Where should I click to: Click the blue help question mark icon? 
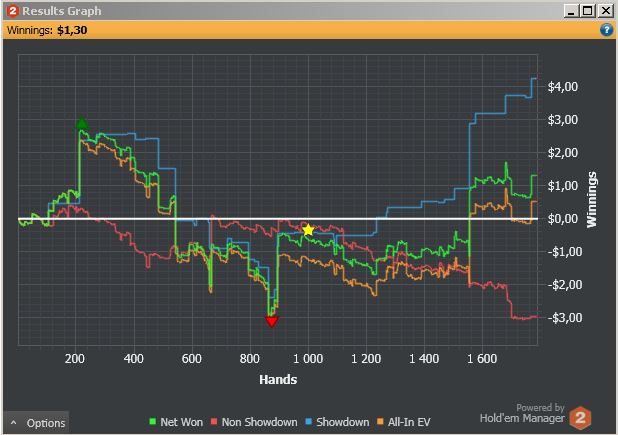pos(606,30)
